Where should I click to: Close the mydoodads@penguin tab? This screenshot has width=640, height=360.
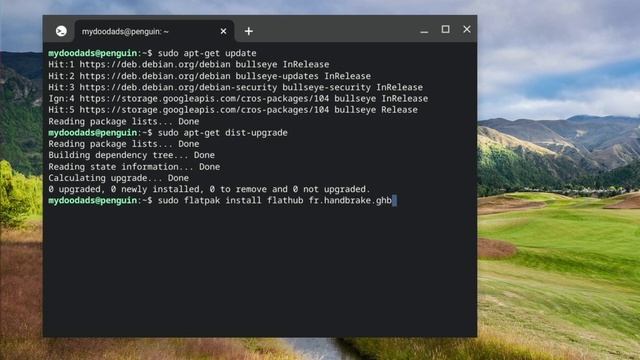pyautogui.click(x=223, y=31)
